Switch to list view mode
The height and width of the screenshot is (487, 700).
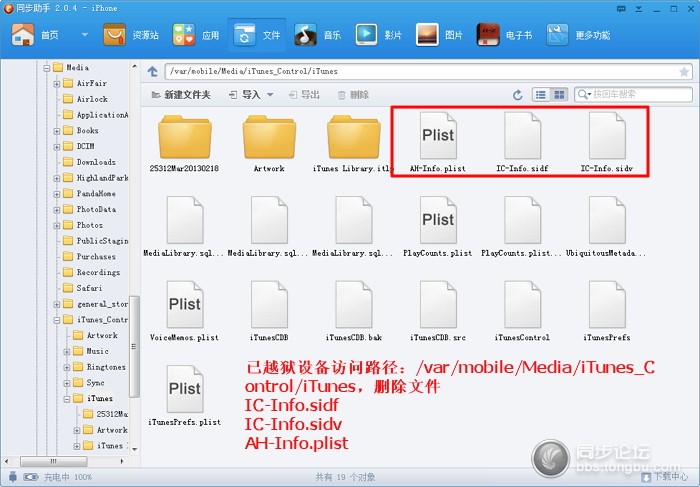[x=541, y=95]
